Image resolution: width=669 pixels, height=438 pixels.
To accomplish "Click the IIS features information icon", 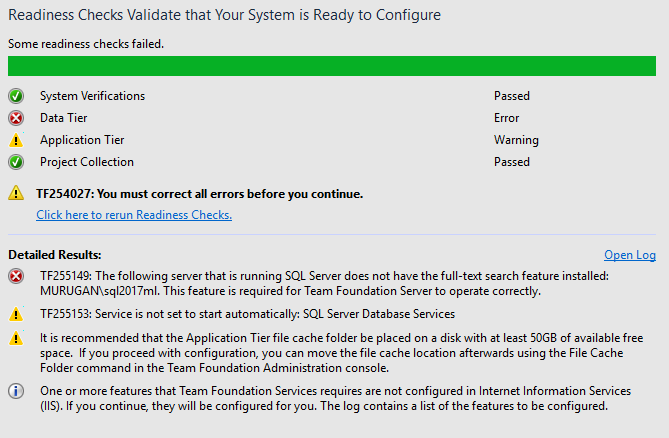I will (x=15, y=391).
